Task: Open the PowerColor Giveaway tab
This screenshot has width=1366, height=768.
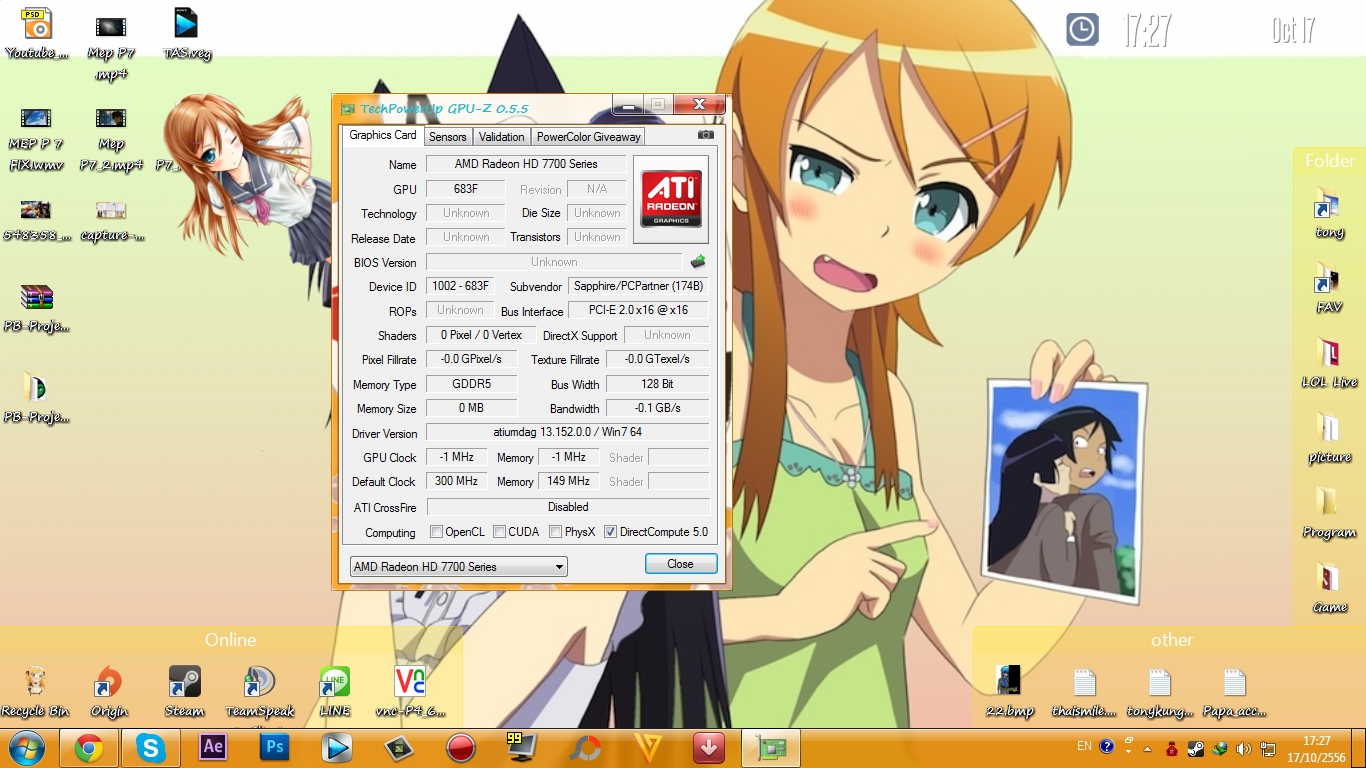Action: 588,136
